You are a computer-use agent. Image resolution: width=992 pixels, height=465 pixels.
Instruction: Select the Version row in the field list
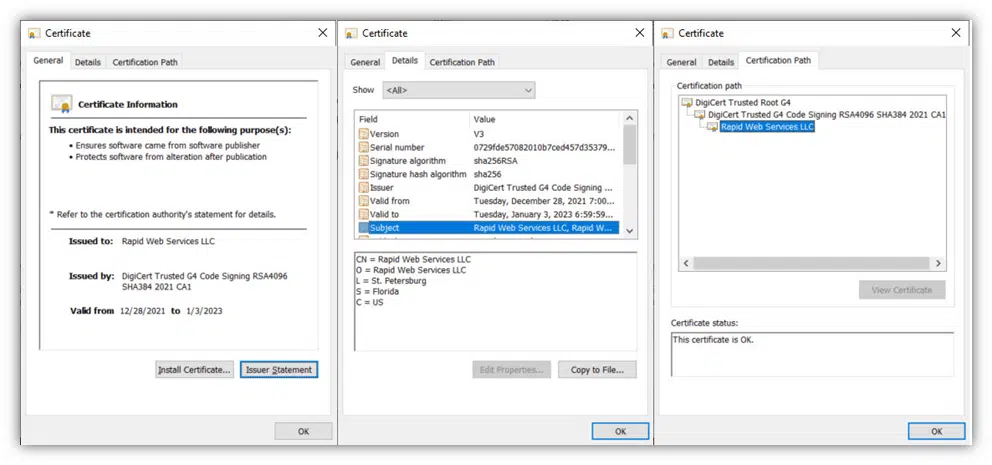pyautogui.click(x=489, y=134)
